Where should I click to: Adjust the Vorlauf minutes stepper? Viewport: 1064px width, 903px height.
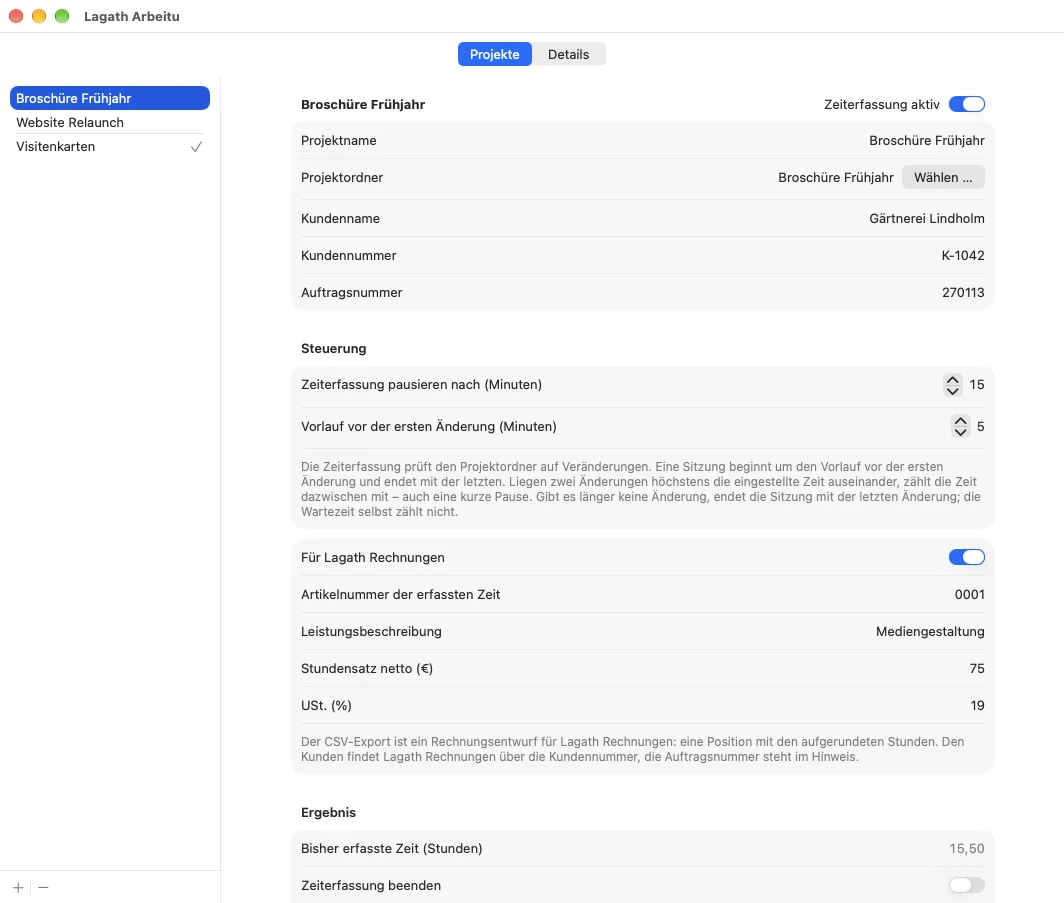[960, 427]
